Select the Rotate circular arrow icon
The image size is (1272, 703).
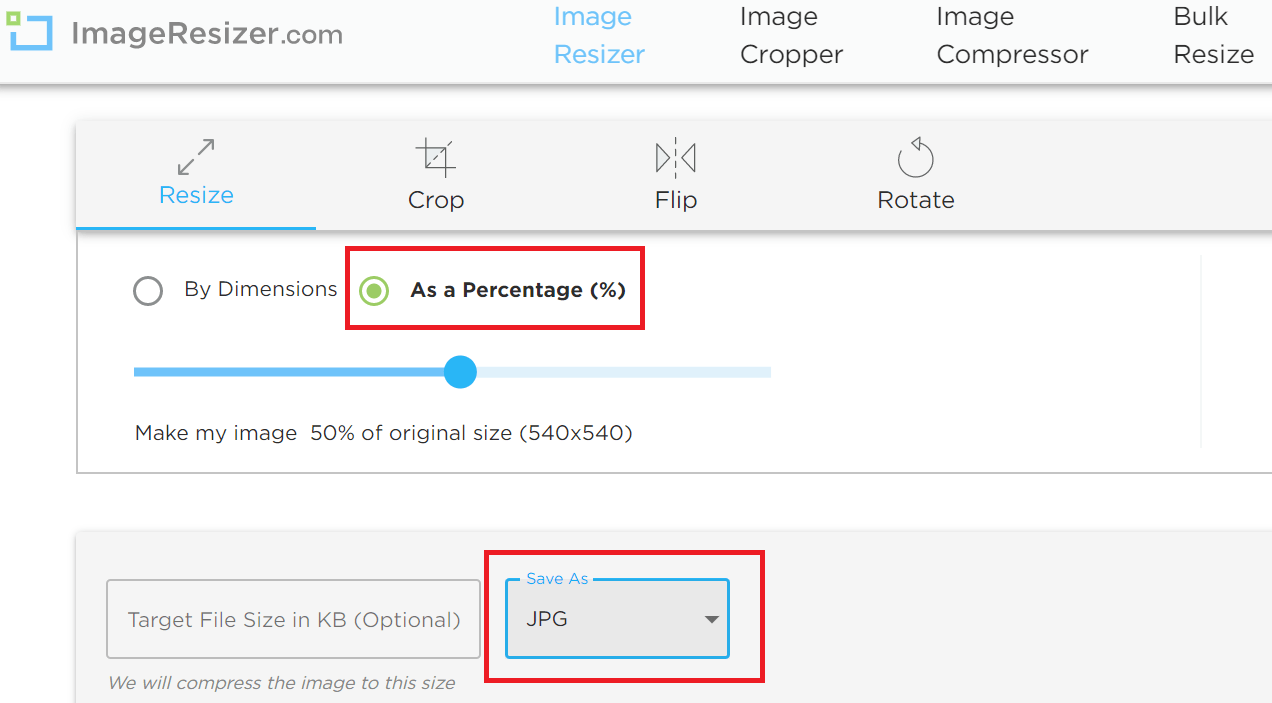point(915,157)
